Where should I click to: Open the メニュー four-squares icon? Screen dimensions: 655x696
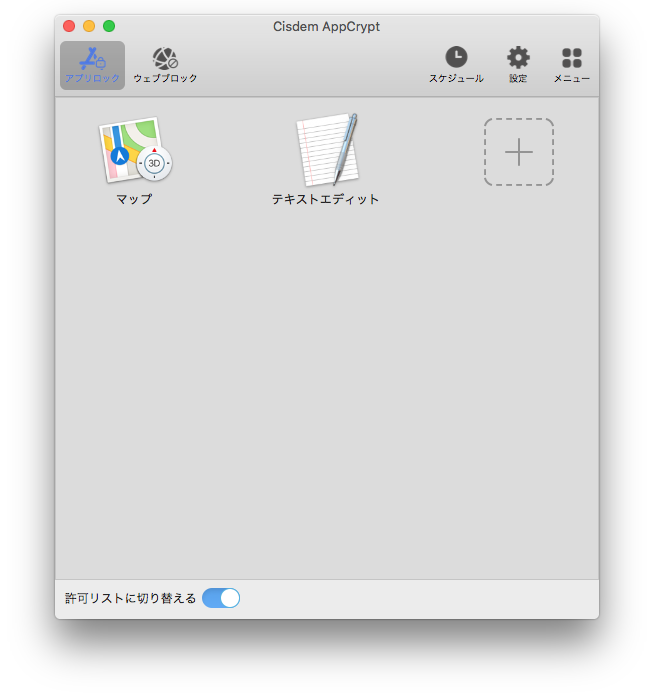coord(571,57)
